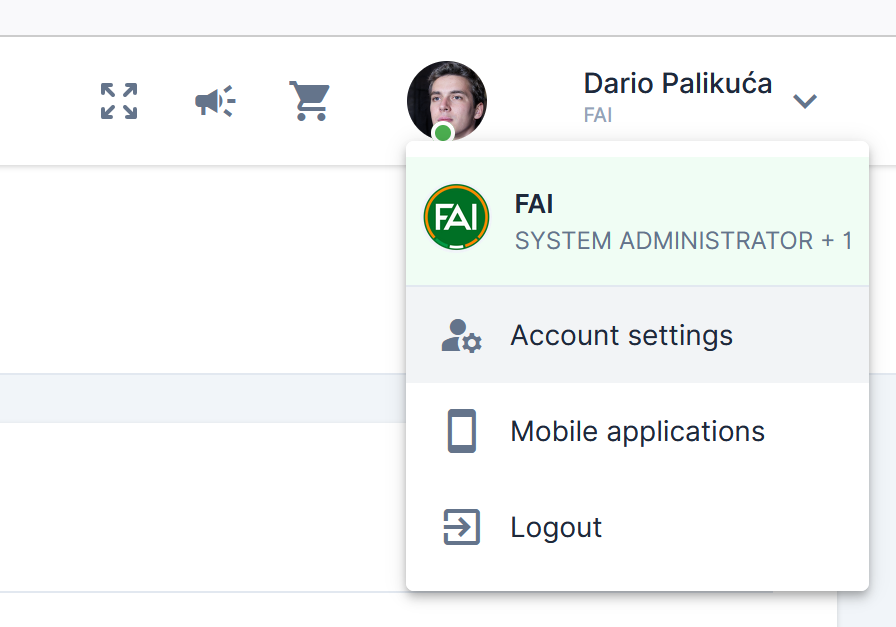Click the SYSTEM ADMINISTRATOR + 1 role text
Screen dimensions: 896x627
[x=683, y=241]
